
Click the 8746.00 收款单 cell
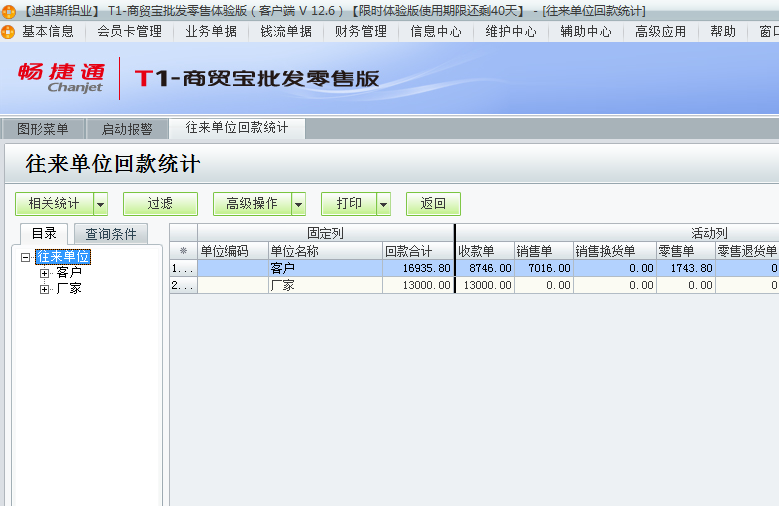485,268
